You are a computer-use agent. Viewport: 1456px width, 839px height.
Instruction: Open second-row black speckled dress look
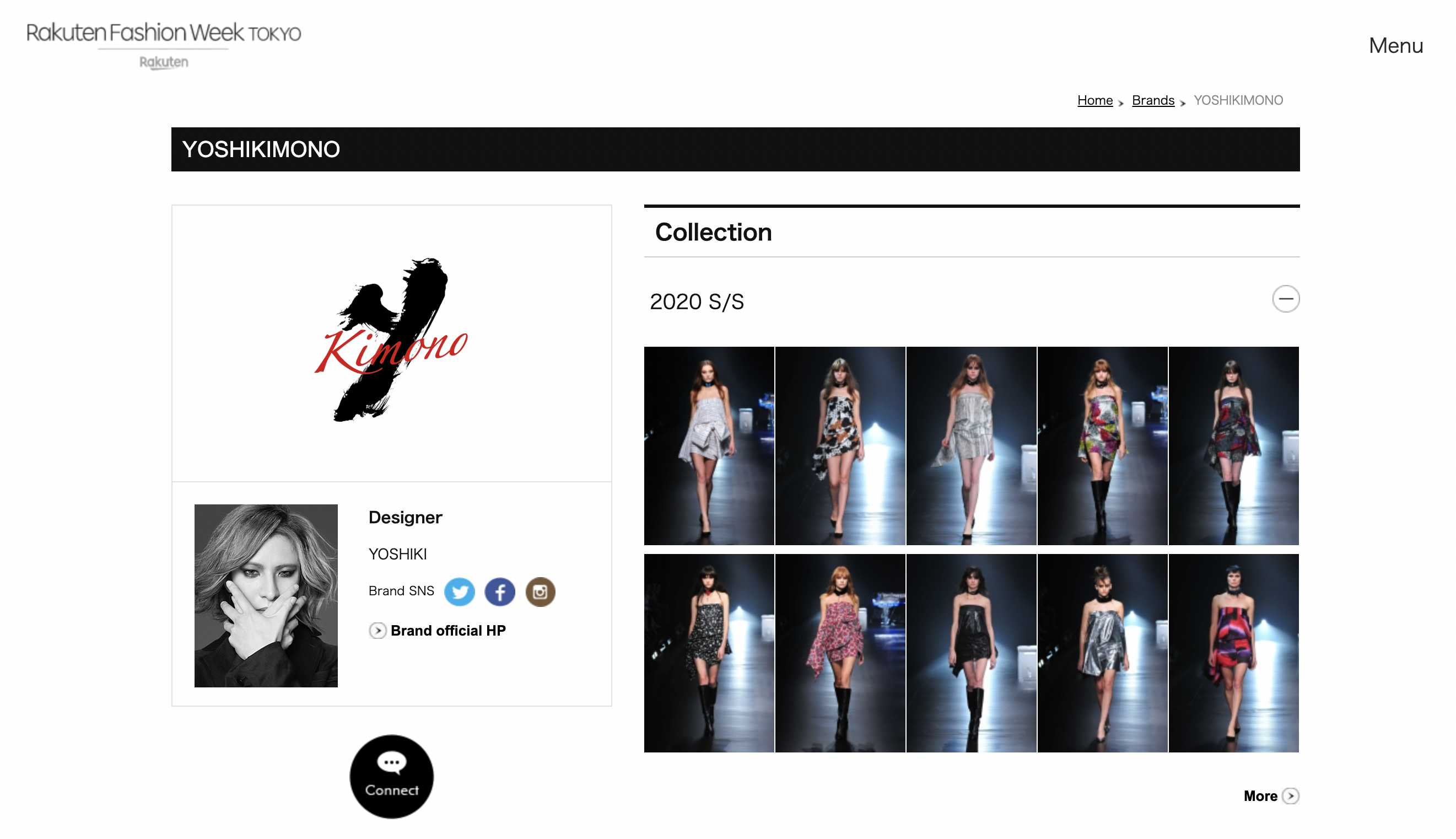click(x=708, y=653)
